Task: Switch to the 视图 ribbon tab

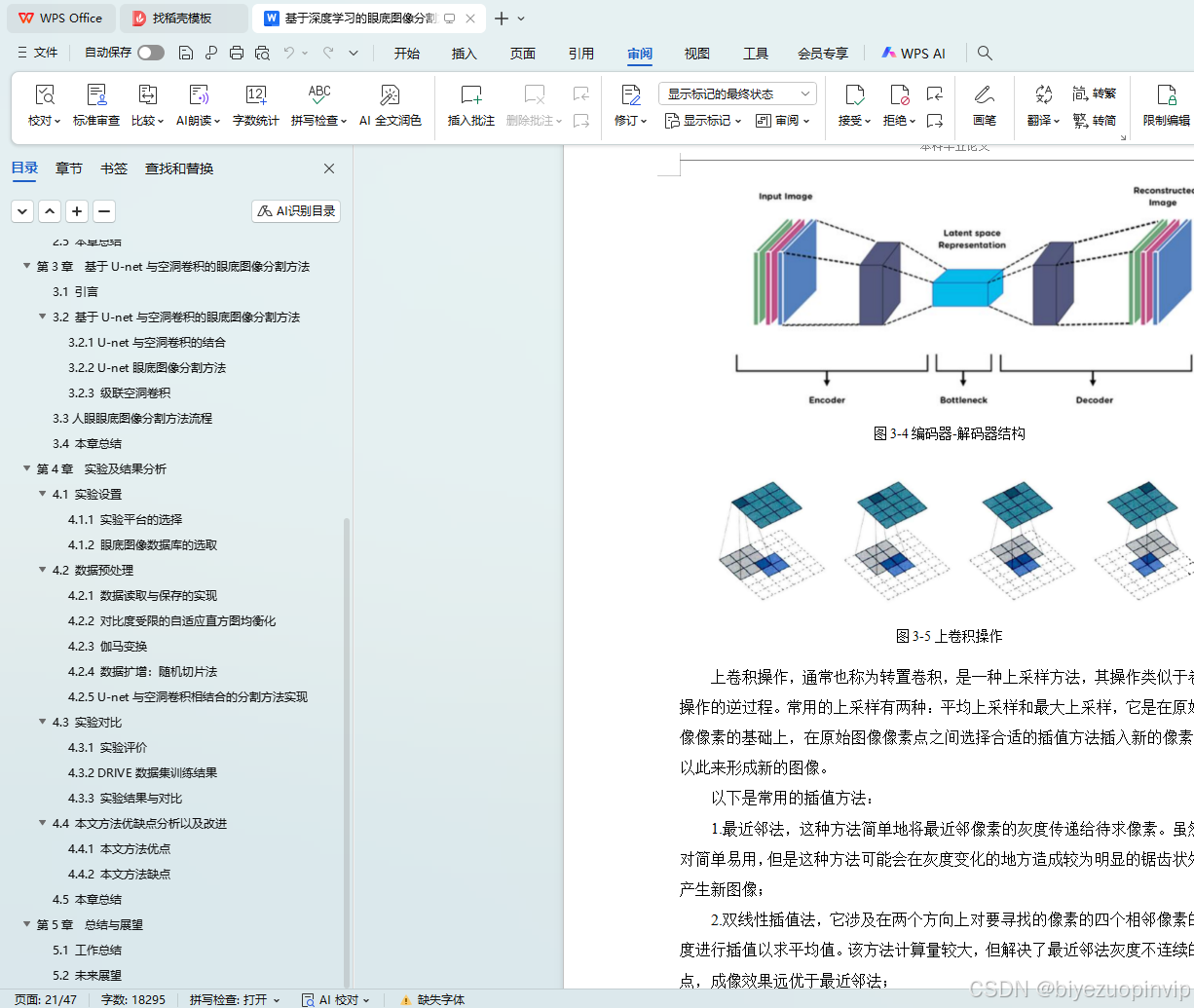Action: coord(697,54)
